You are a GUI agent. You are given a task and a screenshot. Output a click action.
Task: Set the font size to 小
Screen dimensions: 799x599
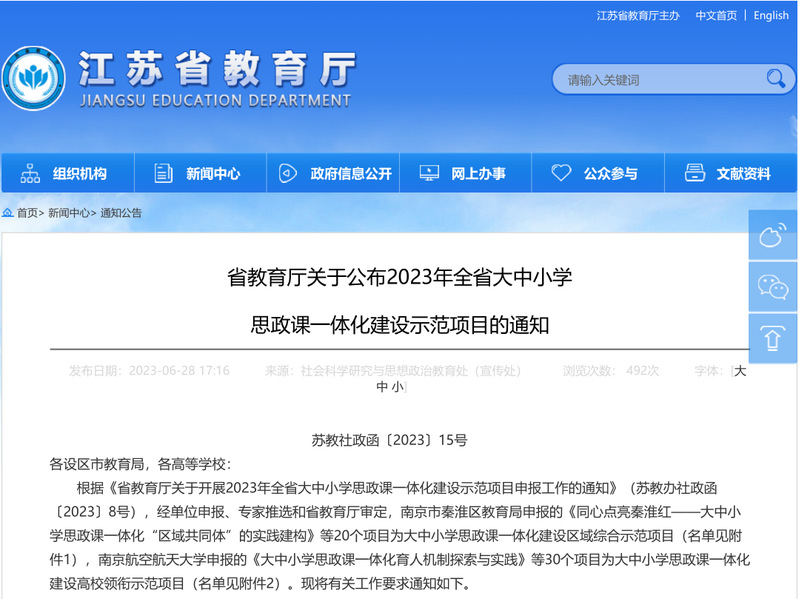pyautogui.click(x=398, y=387)
